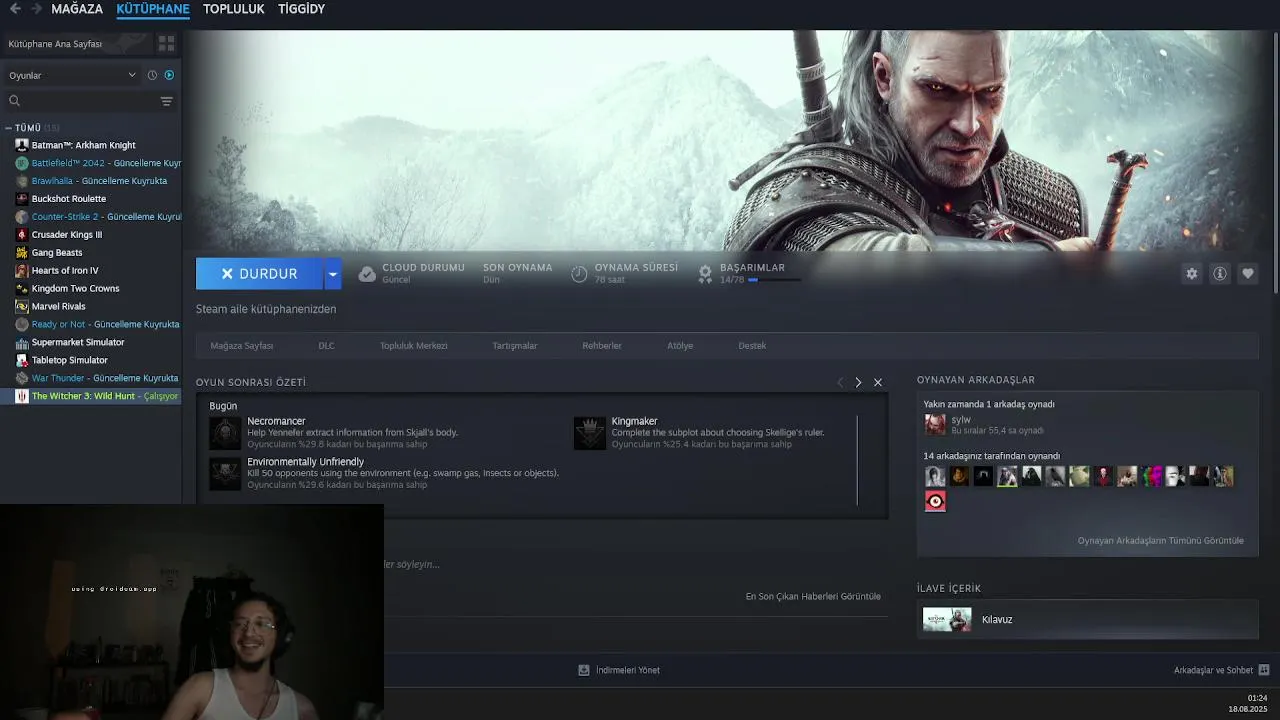Screen dimensions: 1280x720
Task: Click the Oynama Süresi clock icon
Action: (x=579, y=274)
